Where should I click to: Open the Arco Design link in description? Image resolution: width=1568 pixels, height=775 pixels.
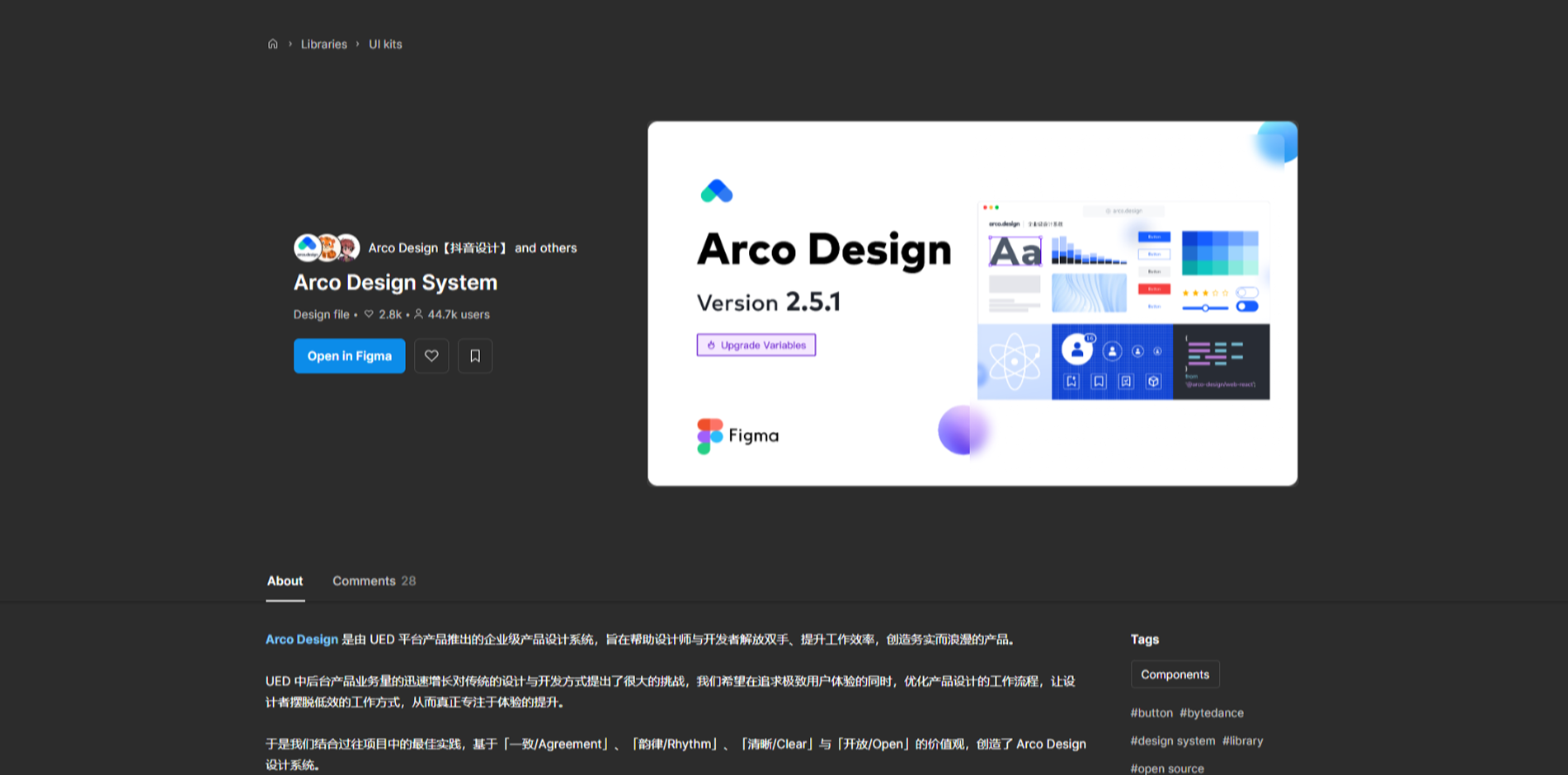pyautogui.click(x=302, y=639)
